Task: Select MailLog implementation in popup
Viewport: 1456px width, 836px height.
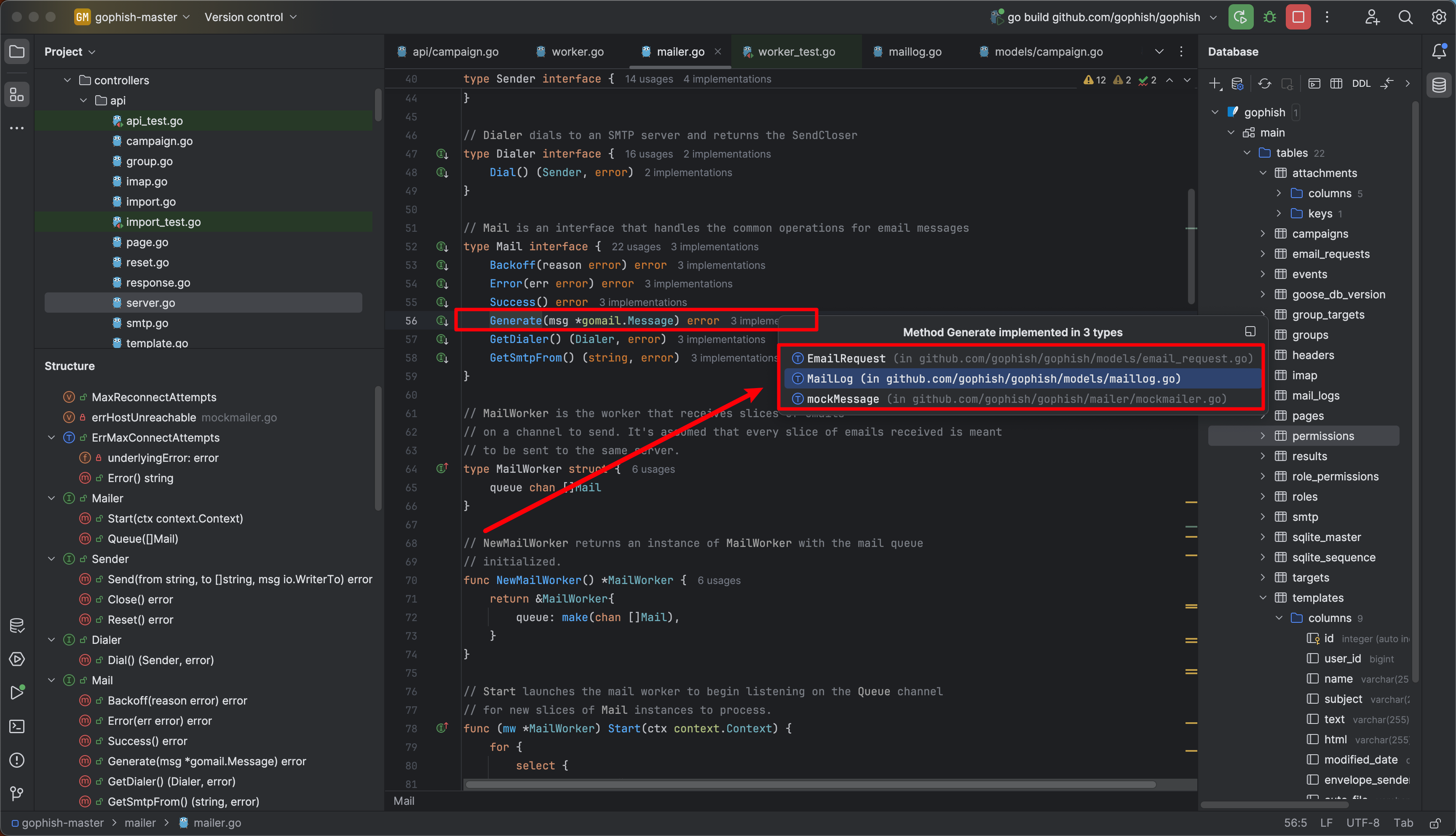Action: [x=1022, y=378]
